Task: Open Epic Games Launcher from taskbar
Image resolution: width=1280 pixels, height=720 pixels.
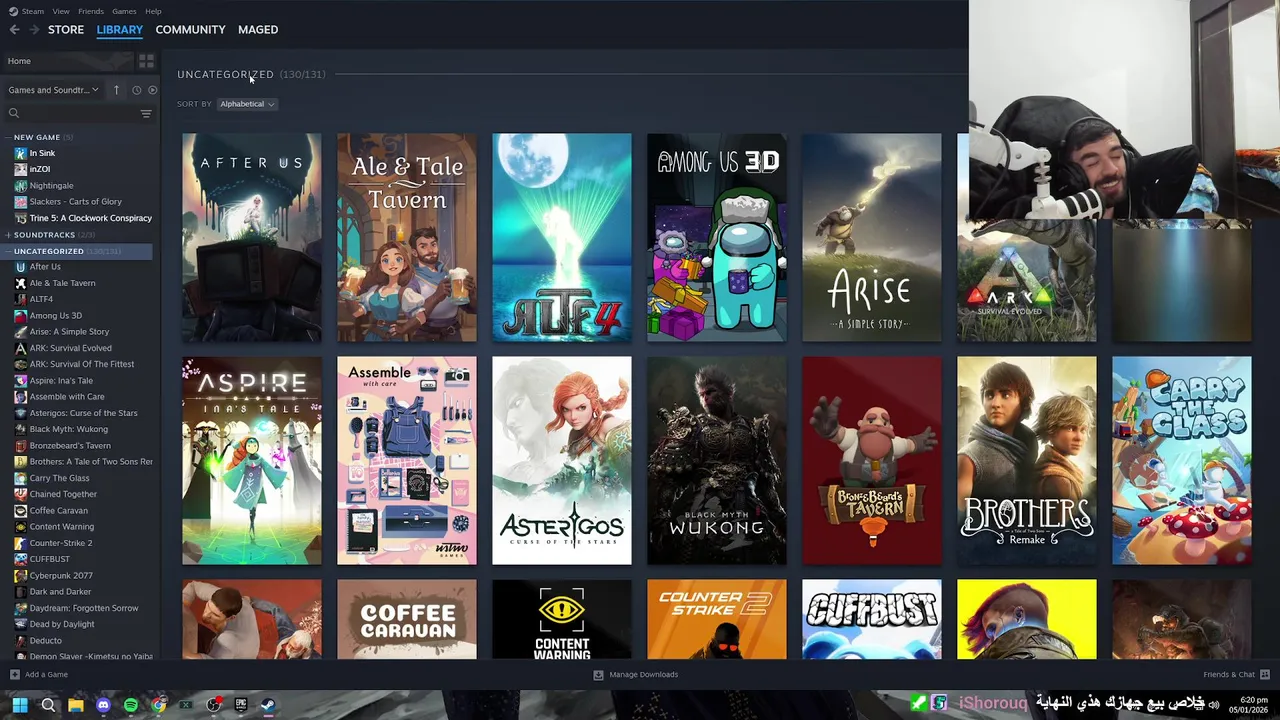Action: [241, 705]
